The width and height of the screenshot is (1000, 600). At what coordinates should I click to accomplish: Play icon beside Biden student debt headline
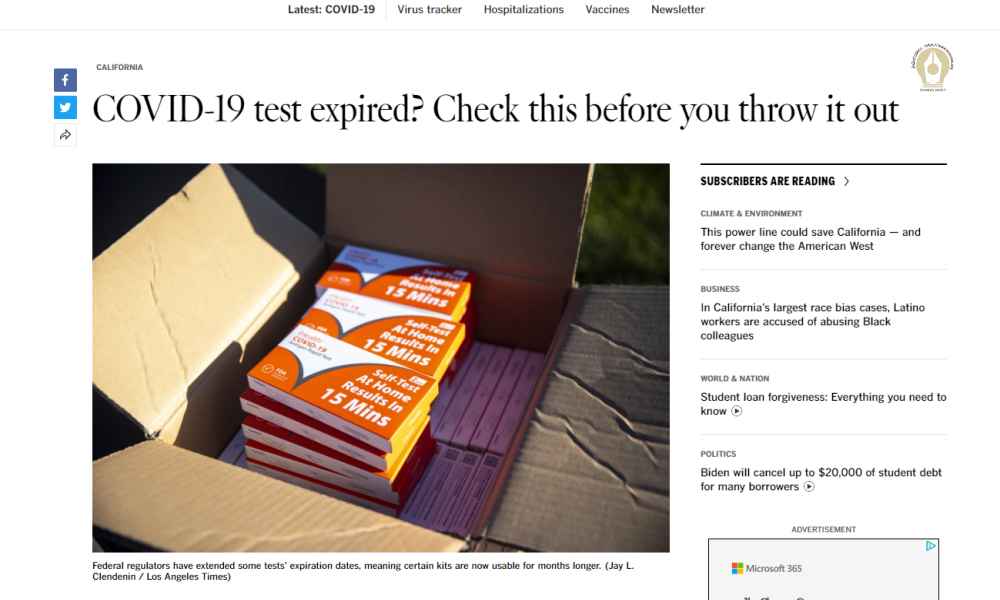(809, 487)
